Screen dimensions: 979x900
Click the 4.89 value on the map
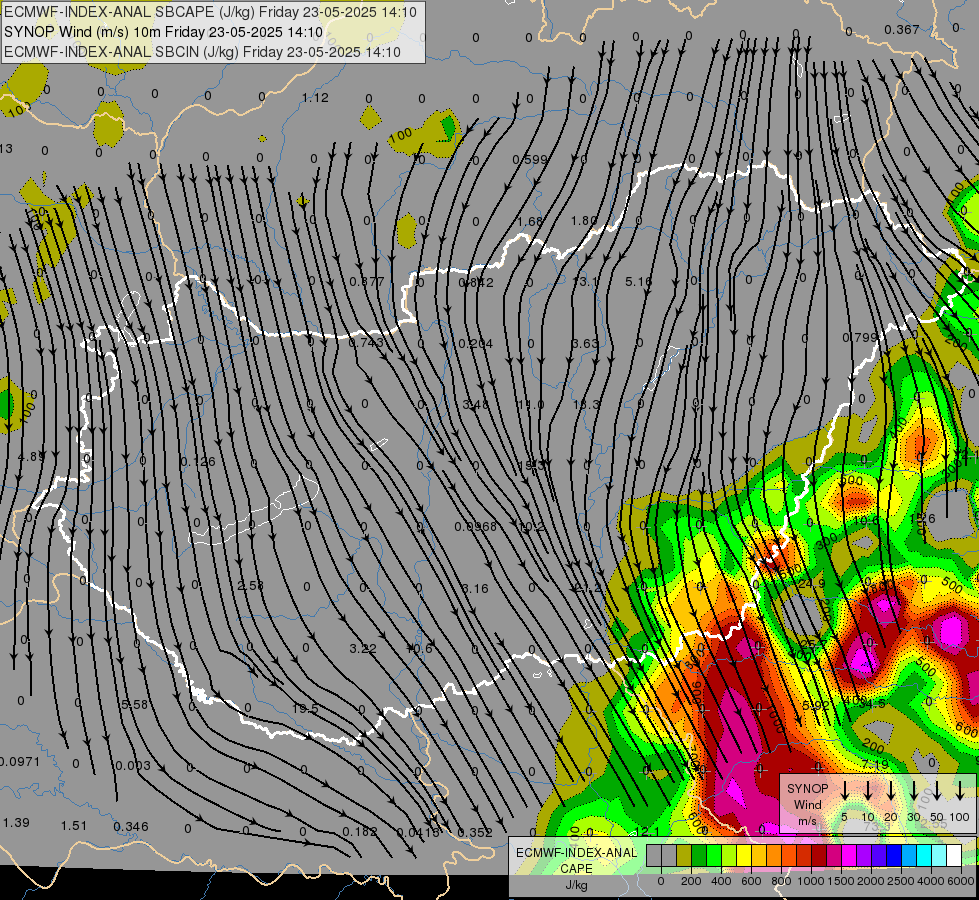click(31, 457)
